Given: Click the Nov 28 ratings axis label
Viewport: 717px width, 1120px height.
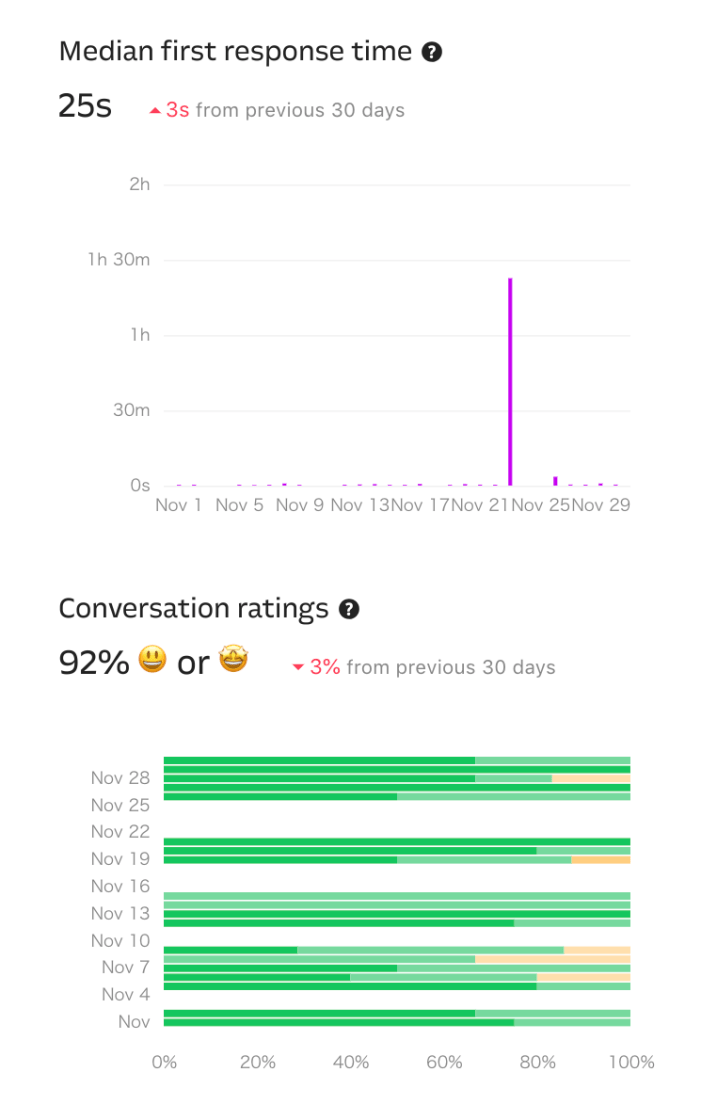Looking at the screenshot, I should (120, 778).
